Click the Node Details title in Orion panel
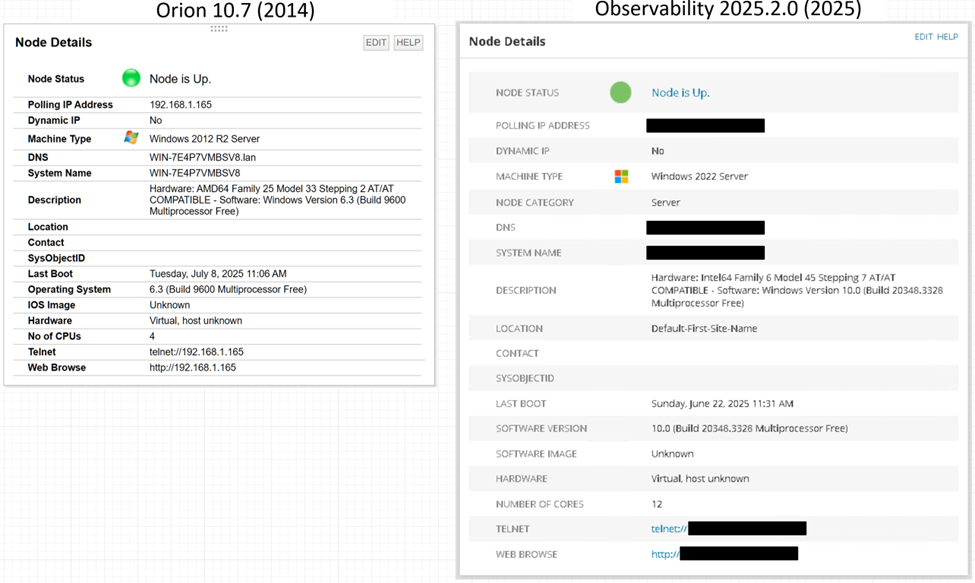Viewport: 975px width, 583px height. pos(53,43)
